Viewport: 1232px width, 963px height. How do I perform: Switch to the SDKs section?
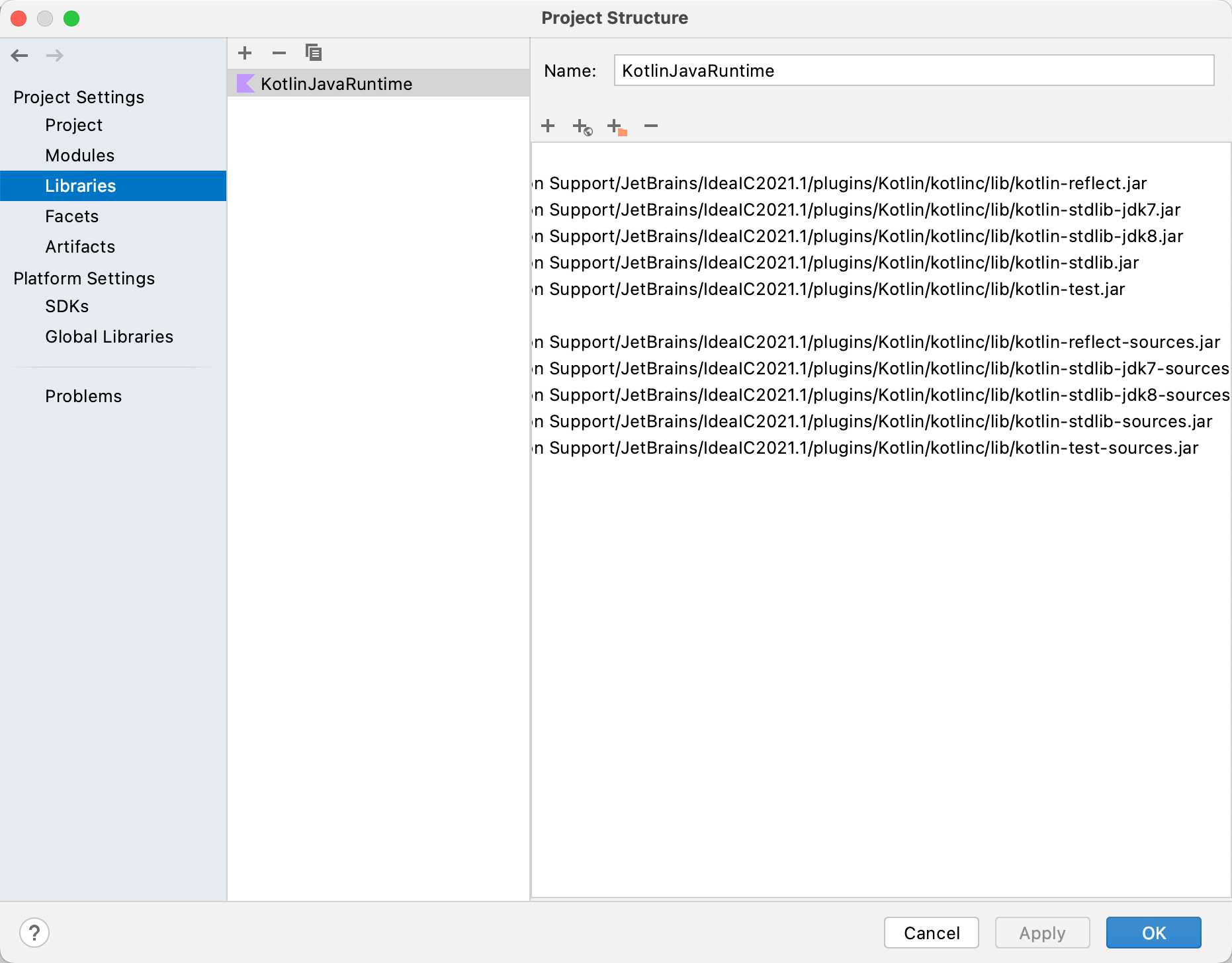(66, 306)
